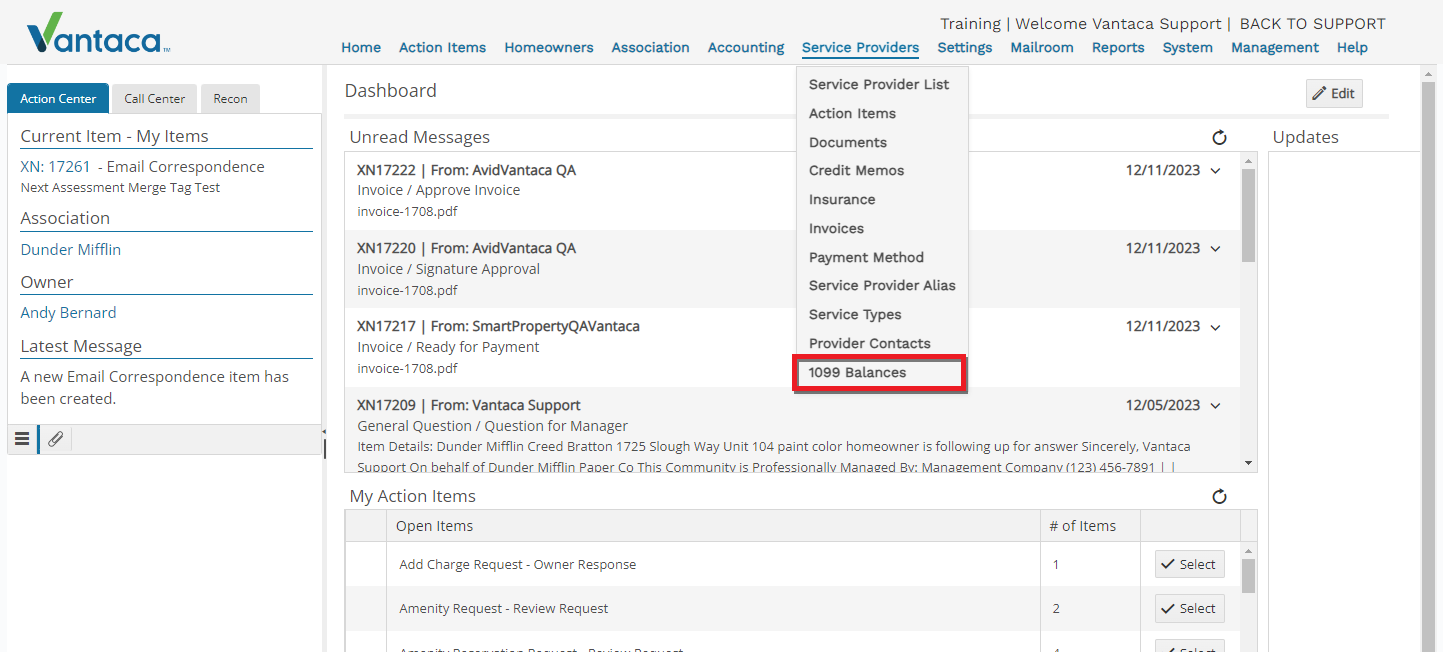The width and height of the screenshot is (1443, 652).
Task: Click item count 2 for Amenity Request
Action: tap(1056, 609)
